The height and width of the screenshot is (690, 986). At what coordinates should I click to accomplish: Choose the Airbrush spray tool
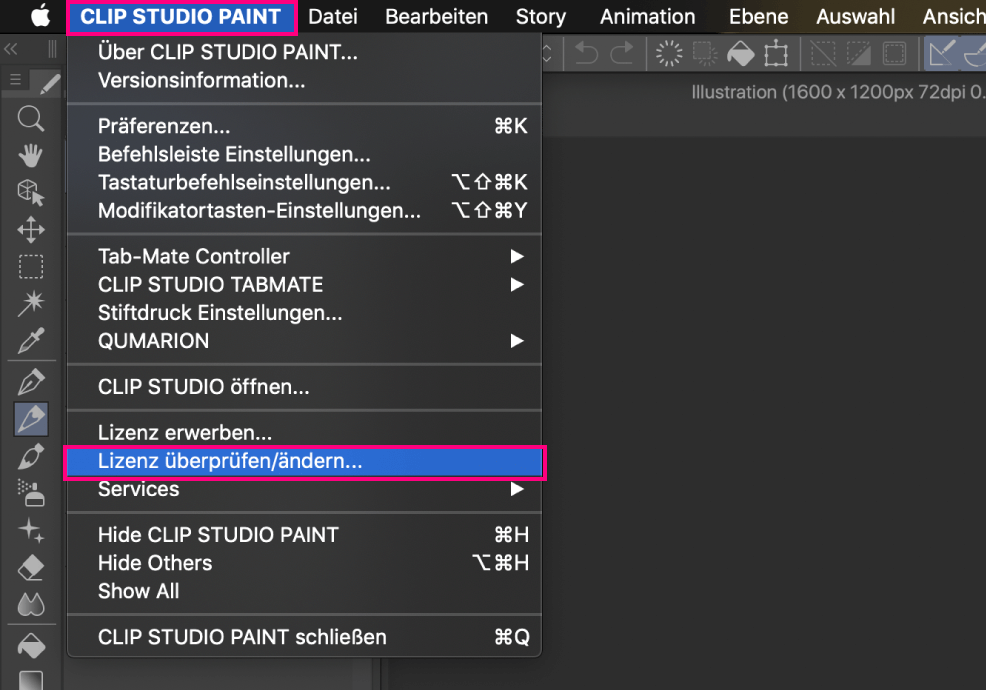click(31, 491)
